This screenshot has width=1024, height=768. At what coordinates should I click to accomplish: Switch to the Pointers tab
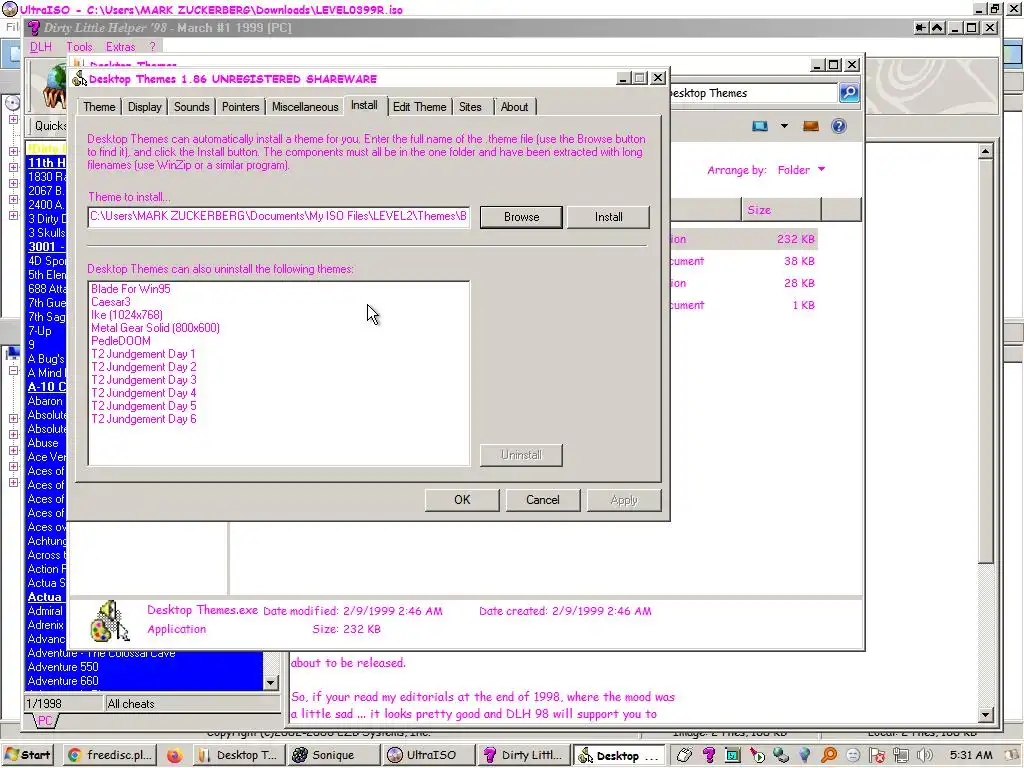(x=240, y=107)
